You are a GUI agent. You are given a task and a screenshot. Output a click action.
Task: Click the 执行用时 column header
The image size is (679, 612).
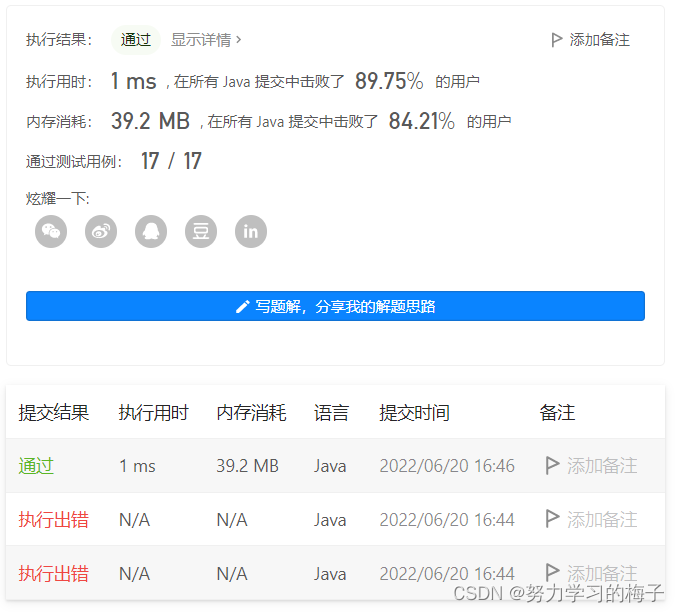click(x=154, y=412)
